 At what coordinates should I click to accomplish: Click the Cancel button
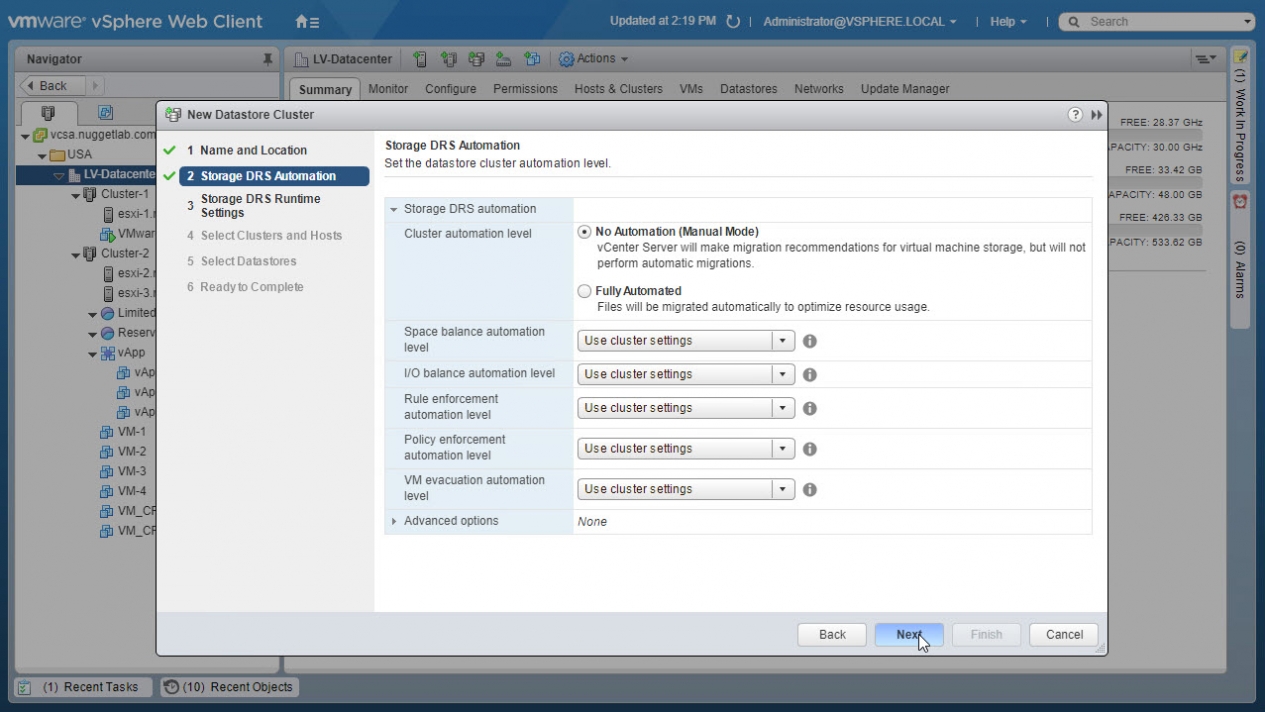(1064, 635)
